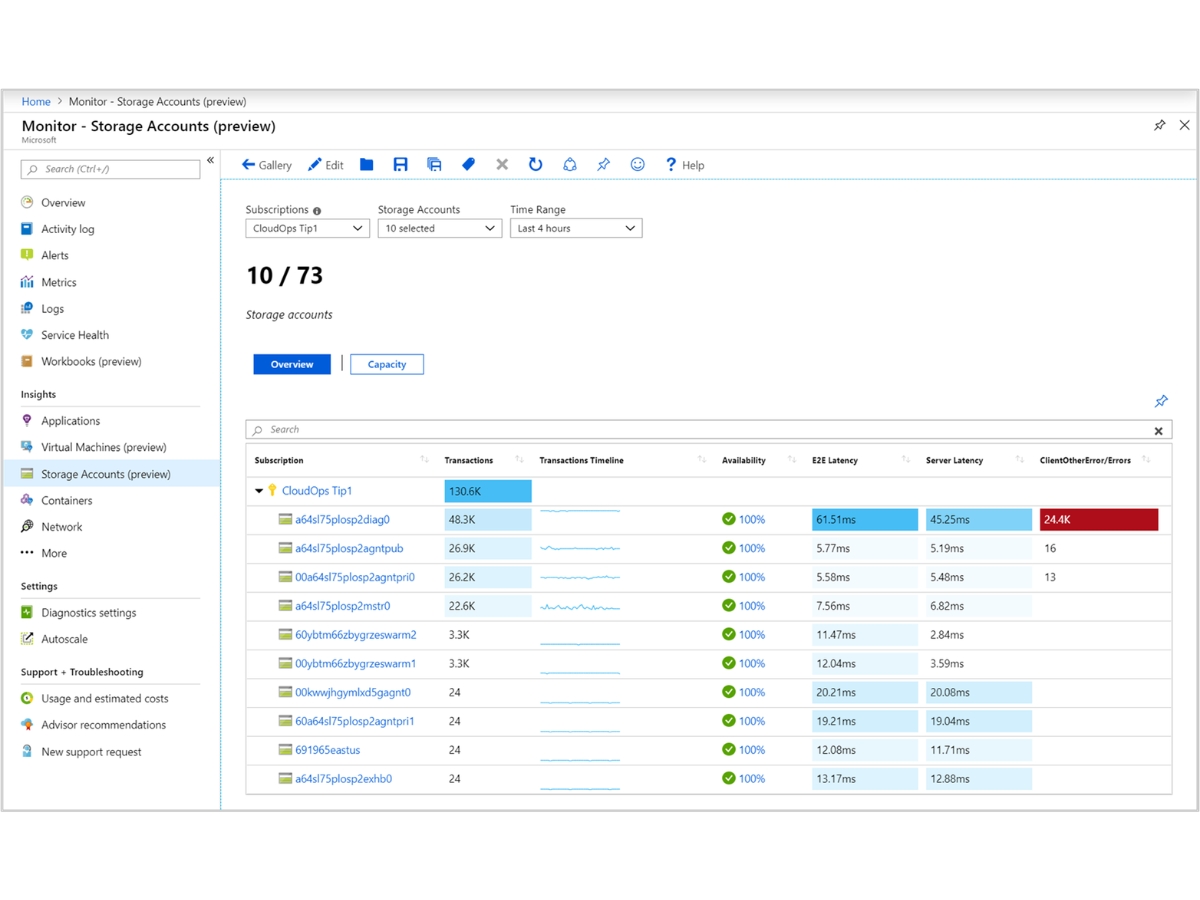1200x900 pixels.
Task: Open Activity log
Action: point(68,229)
